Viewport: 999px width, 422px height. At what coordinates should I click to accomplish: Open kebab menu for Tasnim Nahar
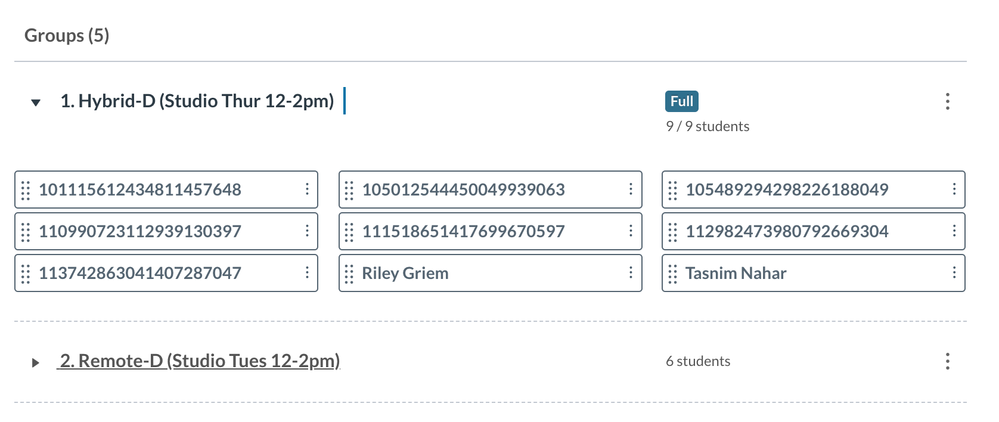tap(954, 273)
